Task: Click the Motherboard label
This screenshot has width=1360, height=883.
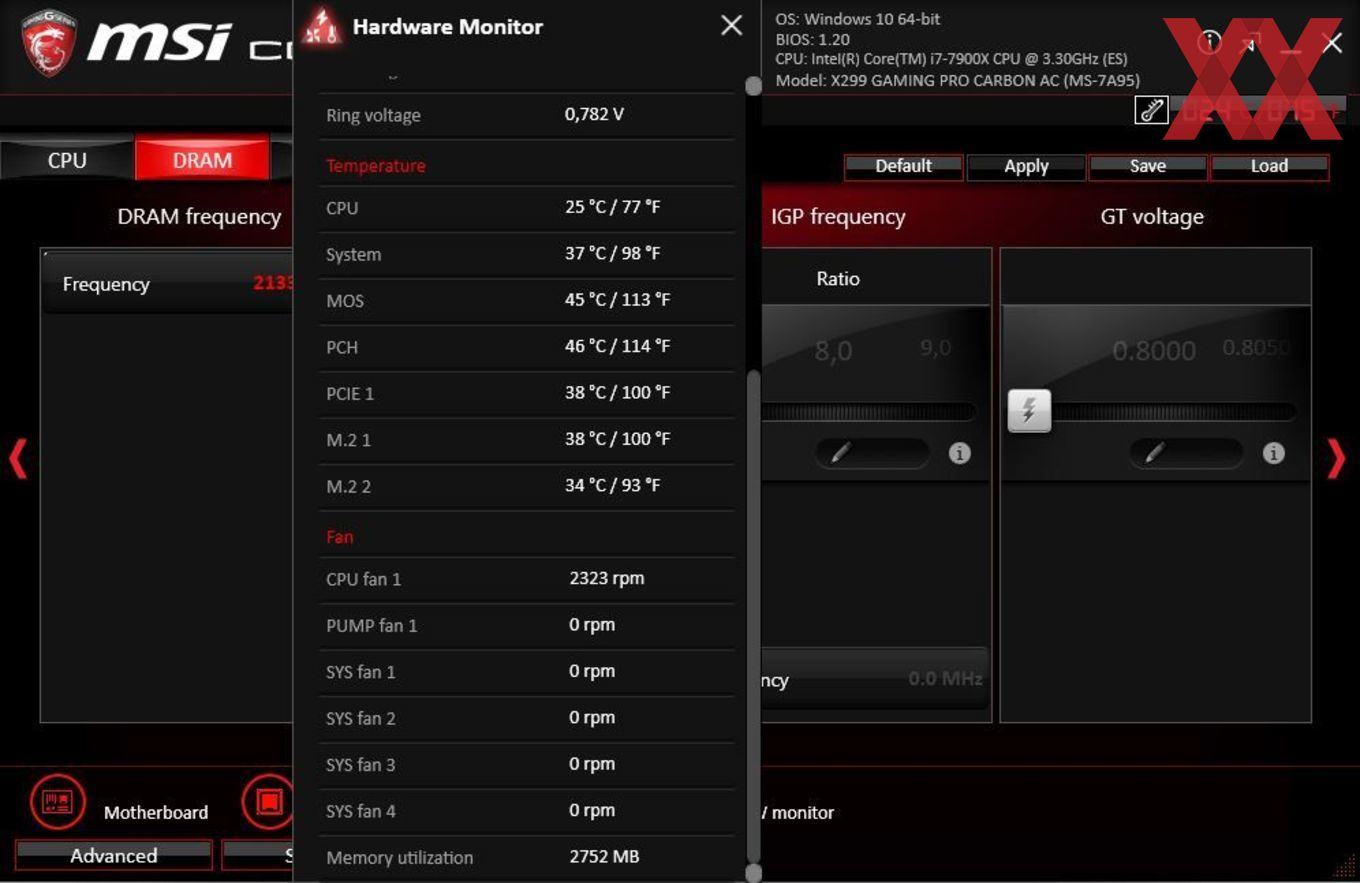Action: pyautogui.click(x=156, y=812)
